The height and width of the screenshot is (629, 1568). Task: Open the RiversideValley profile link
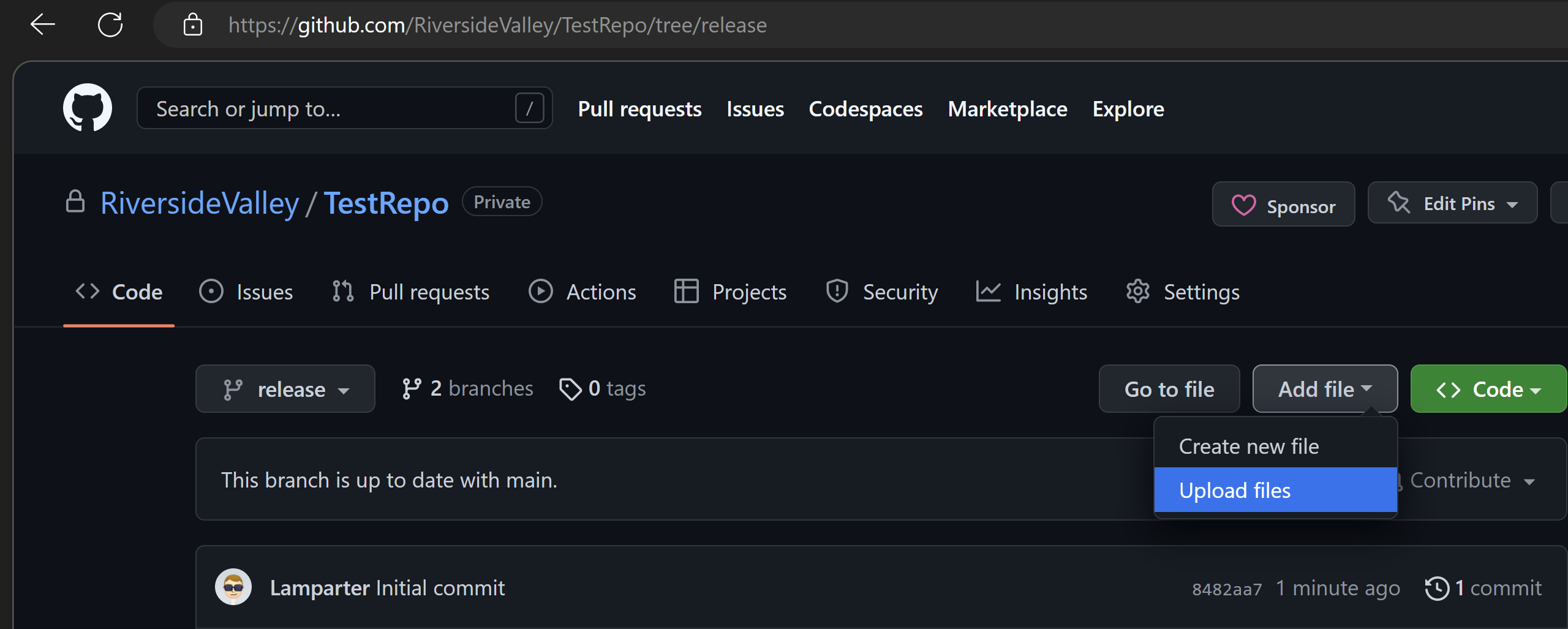[x=198, y=203]
